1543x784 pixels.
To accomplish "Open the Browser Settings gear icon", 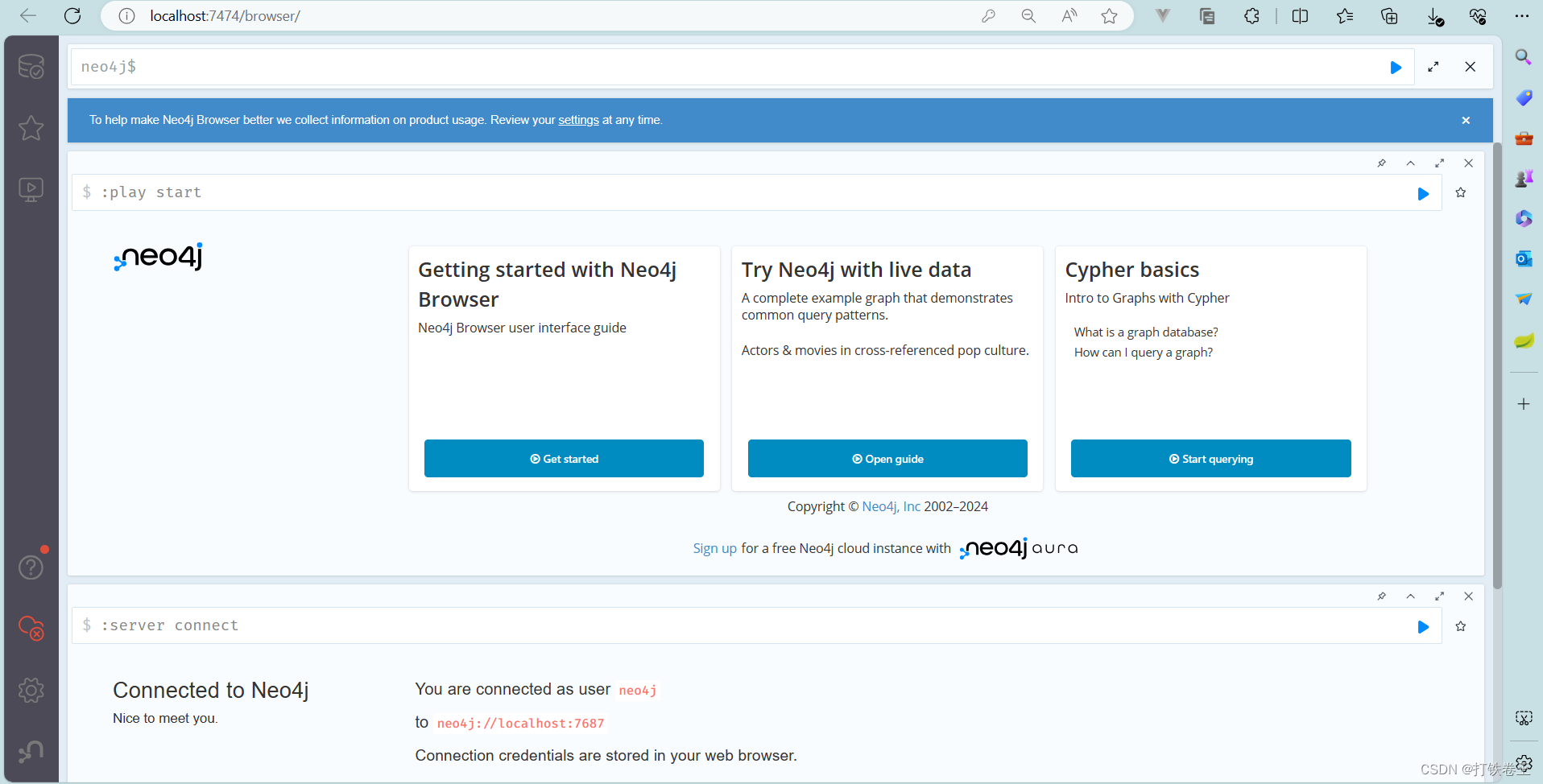I will coord(31,690).
